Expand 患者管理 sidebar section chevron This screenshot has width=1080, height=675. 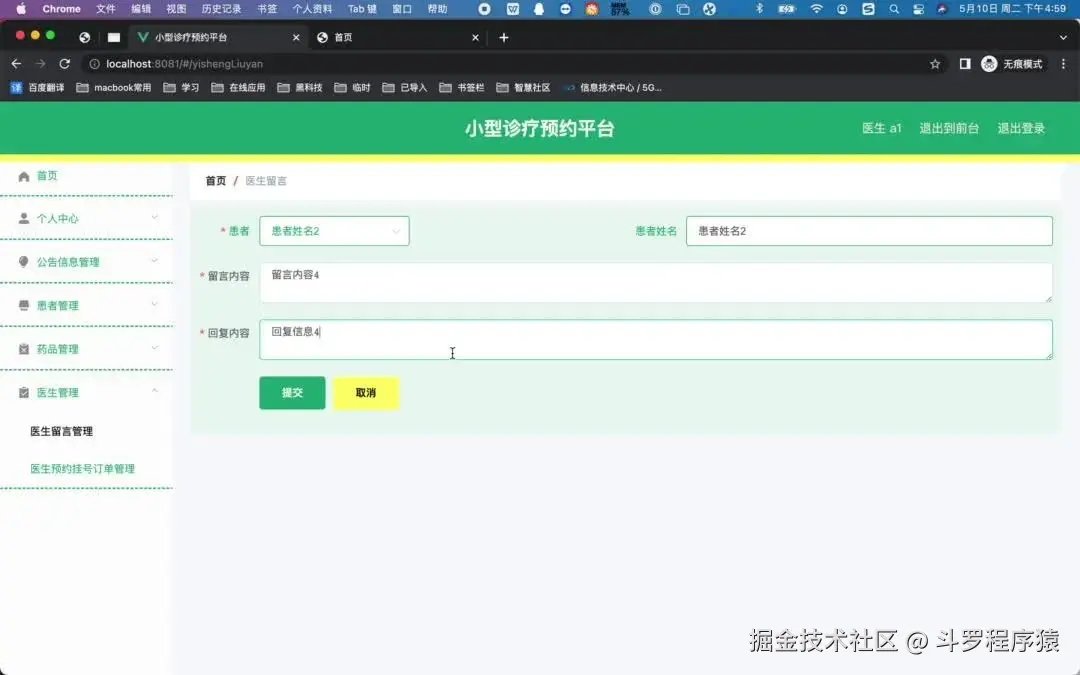click(154, 304)
